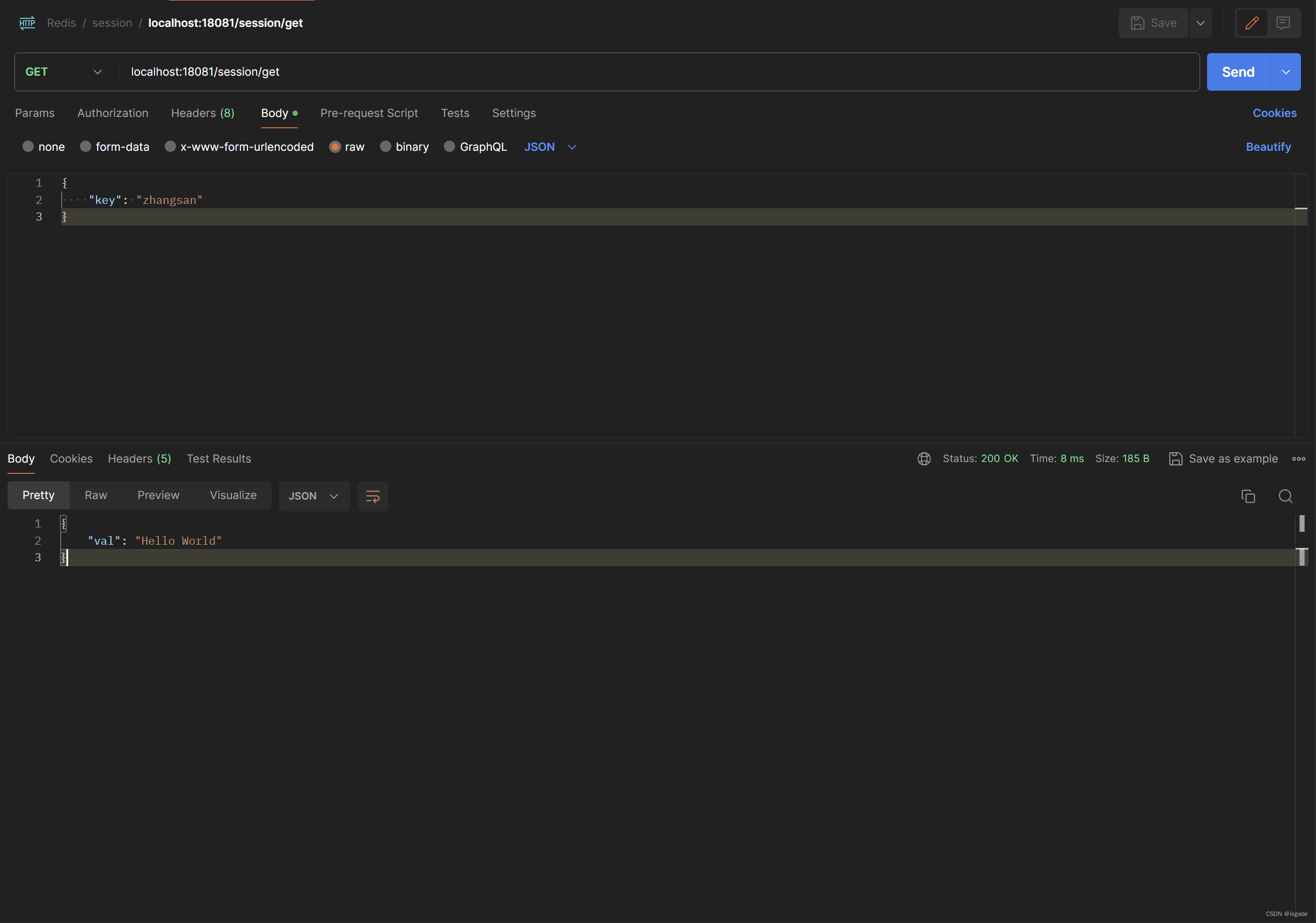The image size is (1316, 923).
Task: Click Save as example
Action: point(1223,458)
